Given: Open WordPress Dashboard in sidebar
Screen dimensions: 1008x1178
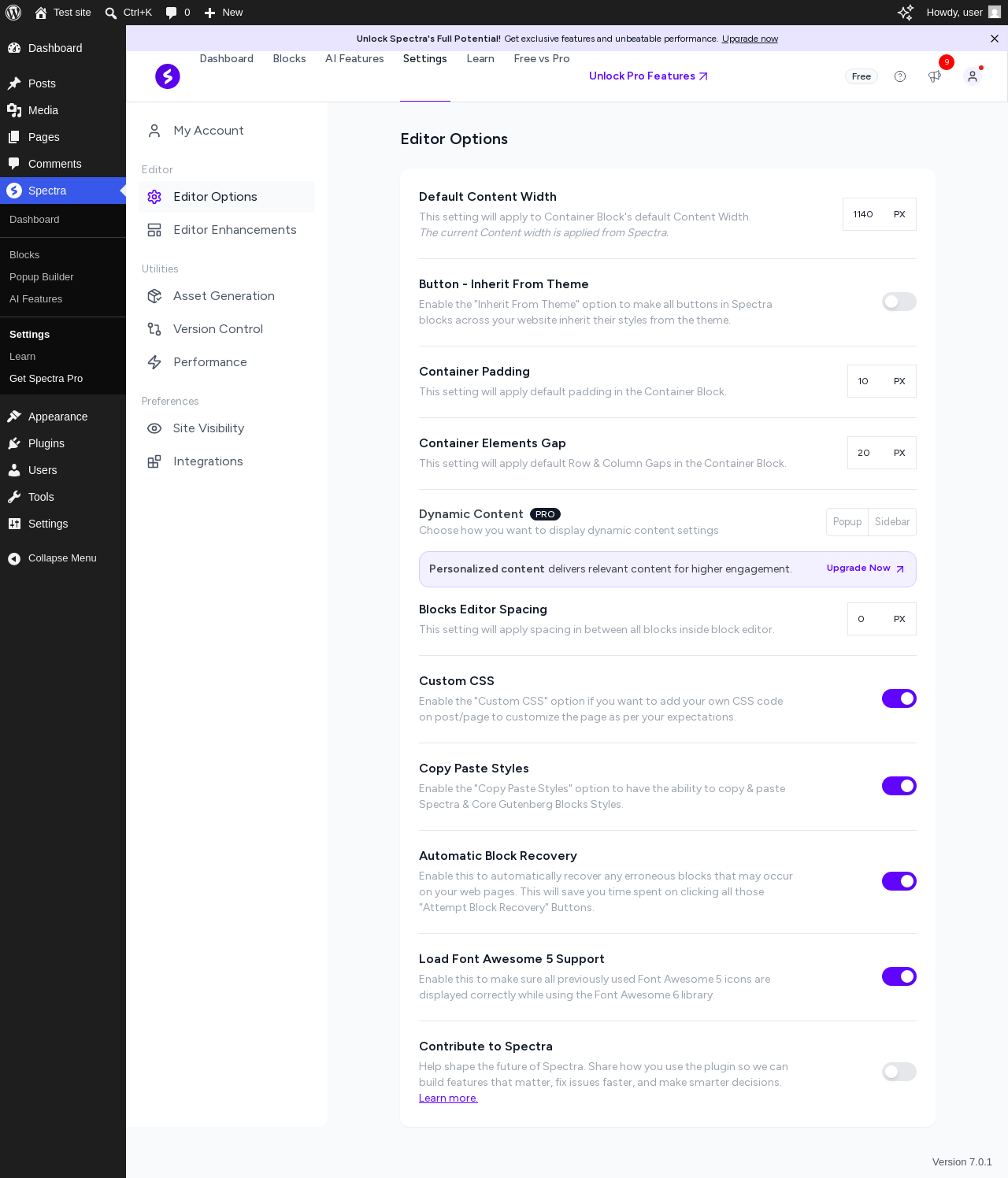Looking at the screenshot, I should [x=63, y=48].
